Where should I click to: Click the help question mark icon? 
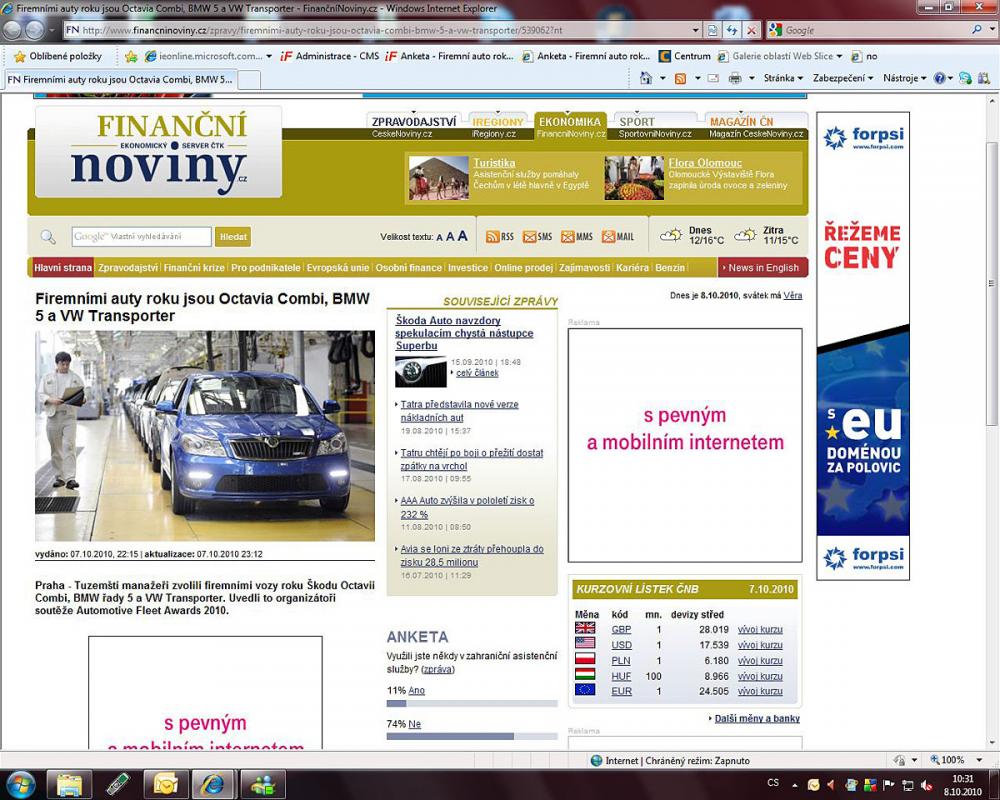[x=939, y=78]
